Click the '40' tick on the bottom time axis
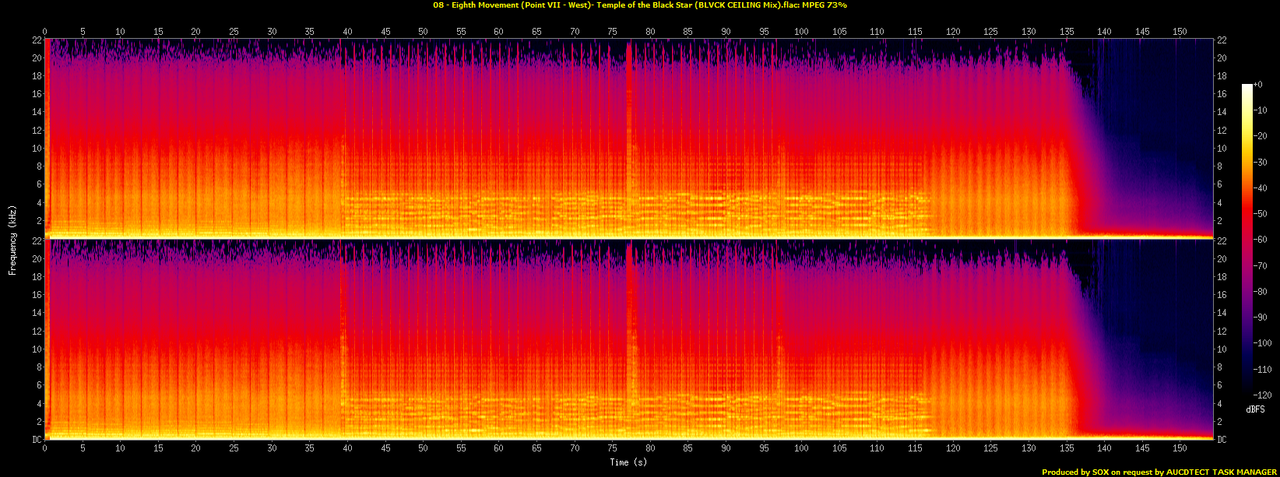The image size is (1280, 477). [347, 448]
